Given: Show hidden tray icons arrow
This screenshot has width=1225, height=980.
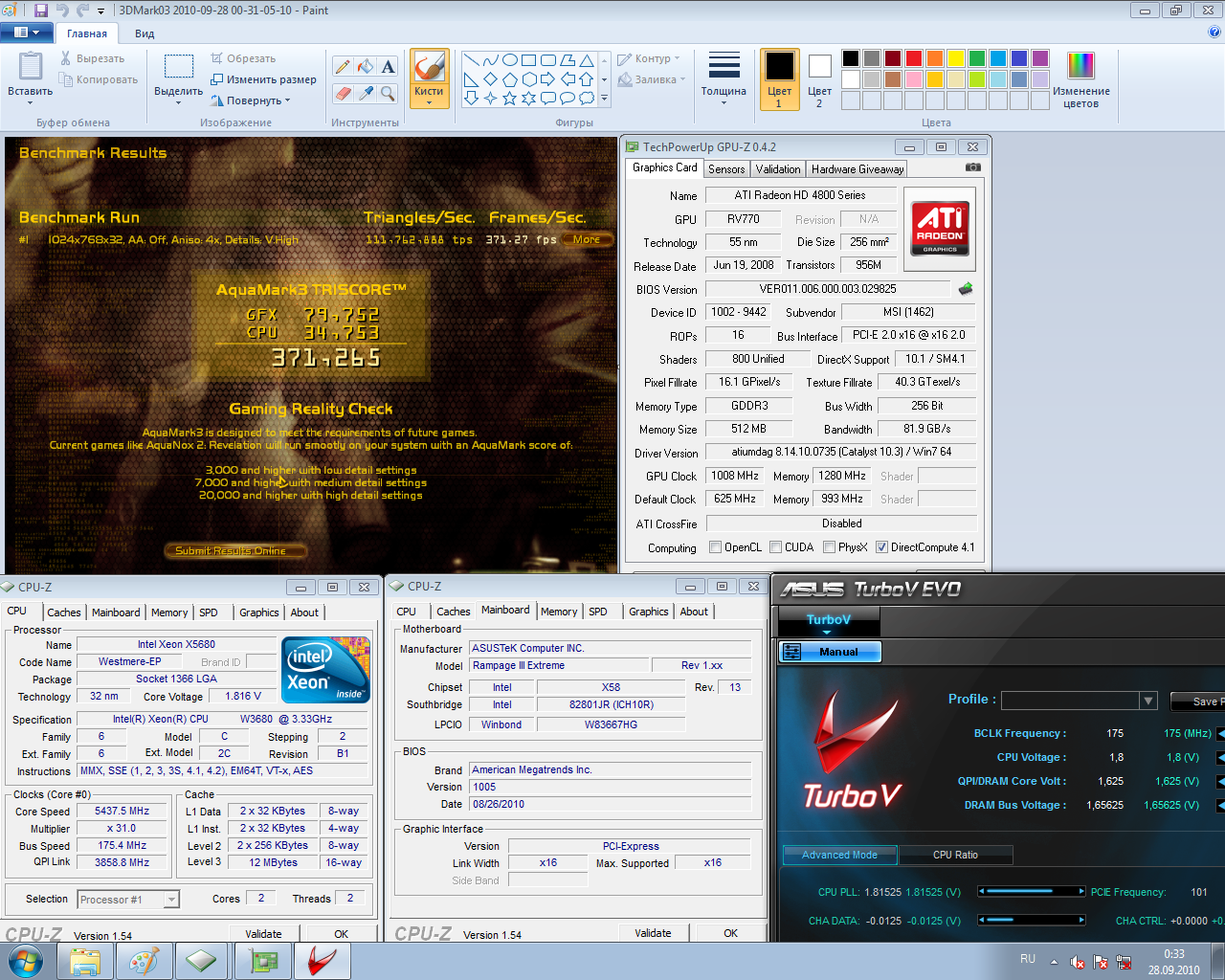Looking at the screenshot, I should [x=1054, y=962].
